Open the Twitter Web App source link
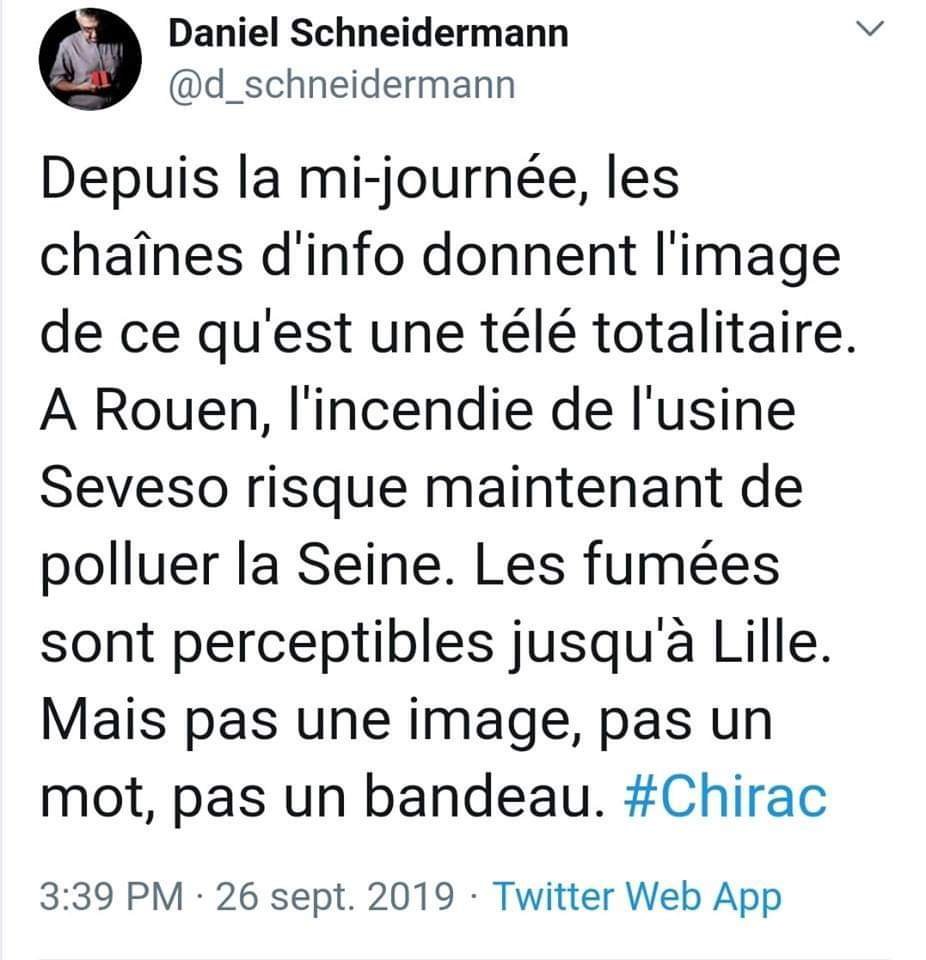 click(x=637, y=894)
